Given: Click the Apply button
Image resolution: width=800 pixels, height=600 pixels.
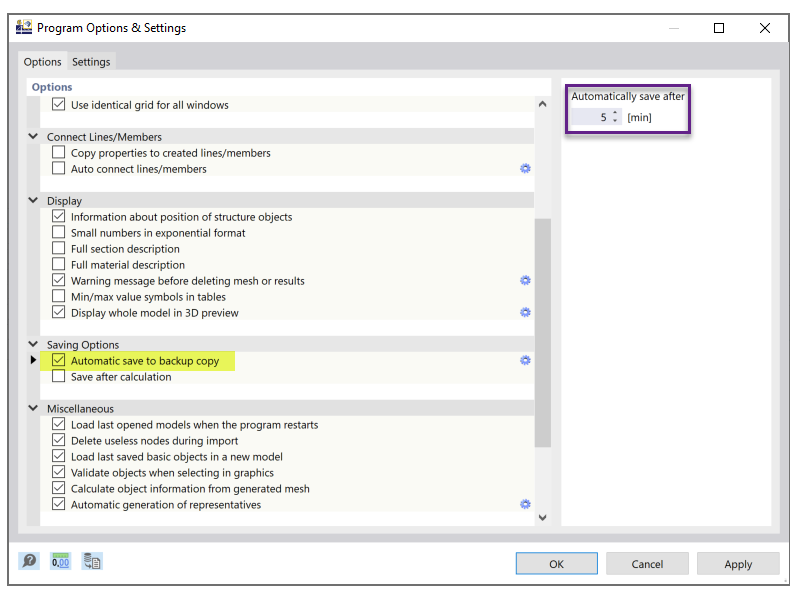Looking at the screenshot, I should [738, 563].
